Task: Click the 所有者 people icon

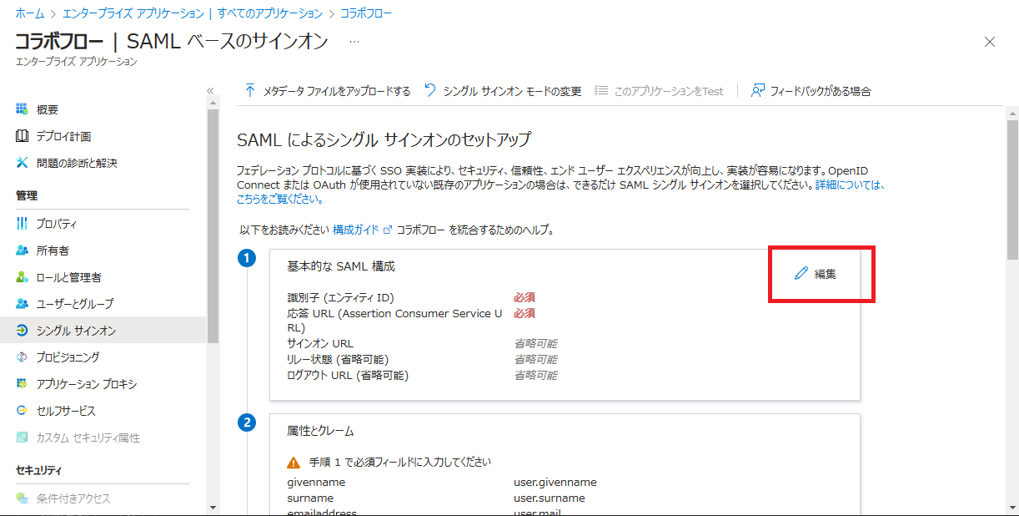Action: 22,250
